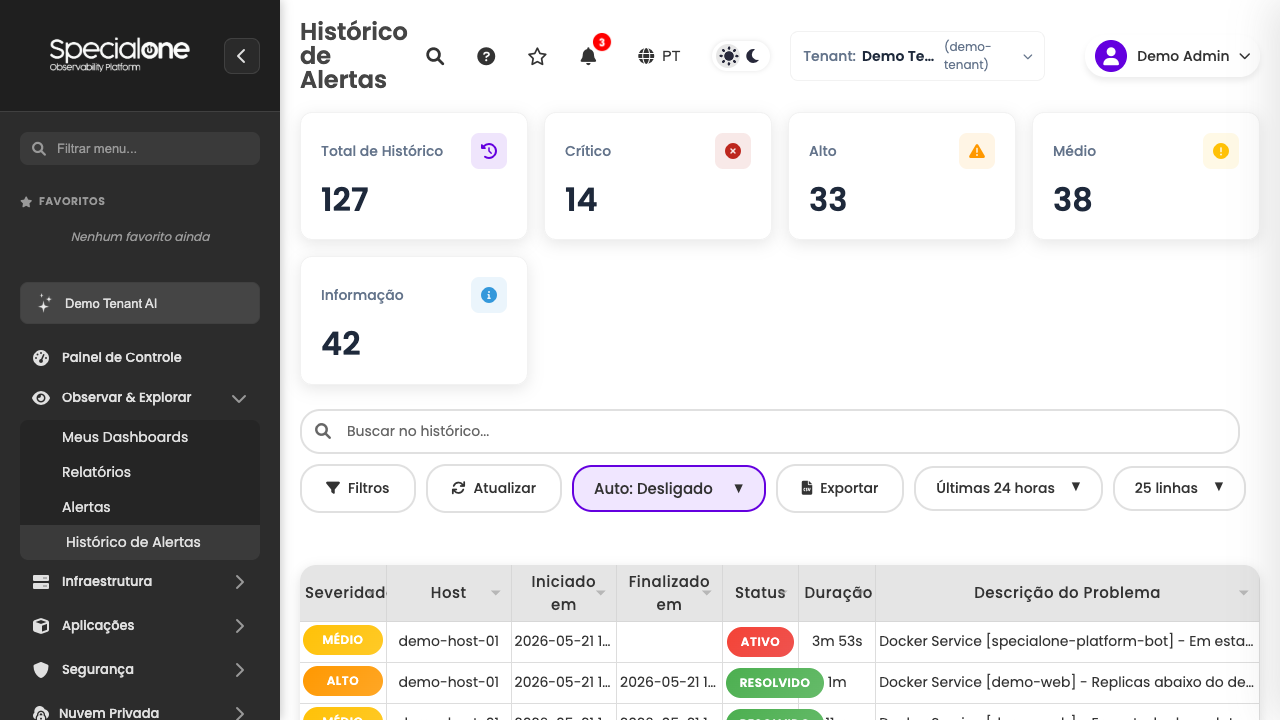Select Histórico de Alertas submenu item
This screenshot has height=720, width=1280.
pos(140,542)
